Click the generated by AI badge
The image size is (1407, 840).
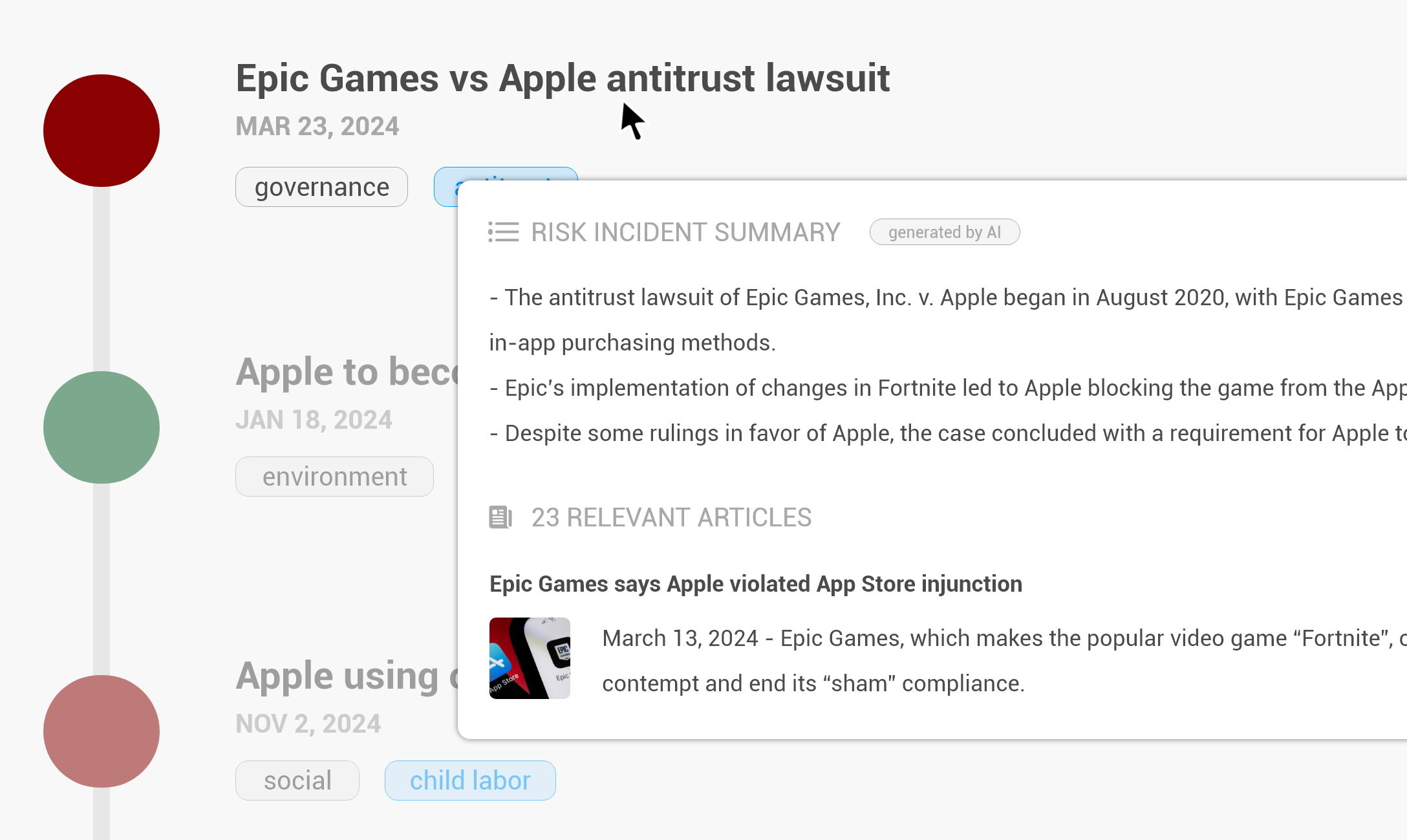coord(945,232)
